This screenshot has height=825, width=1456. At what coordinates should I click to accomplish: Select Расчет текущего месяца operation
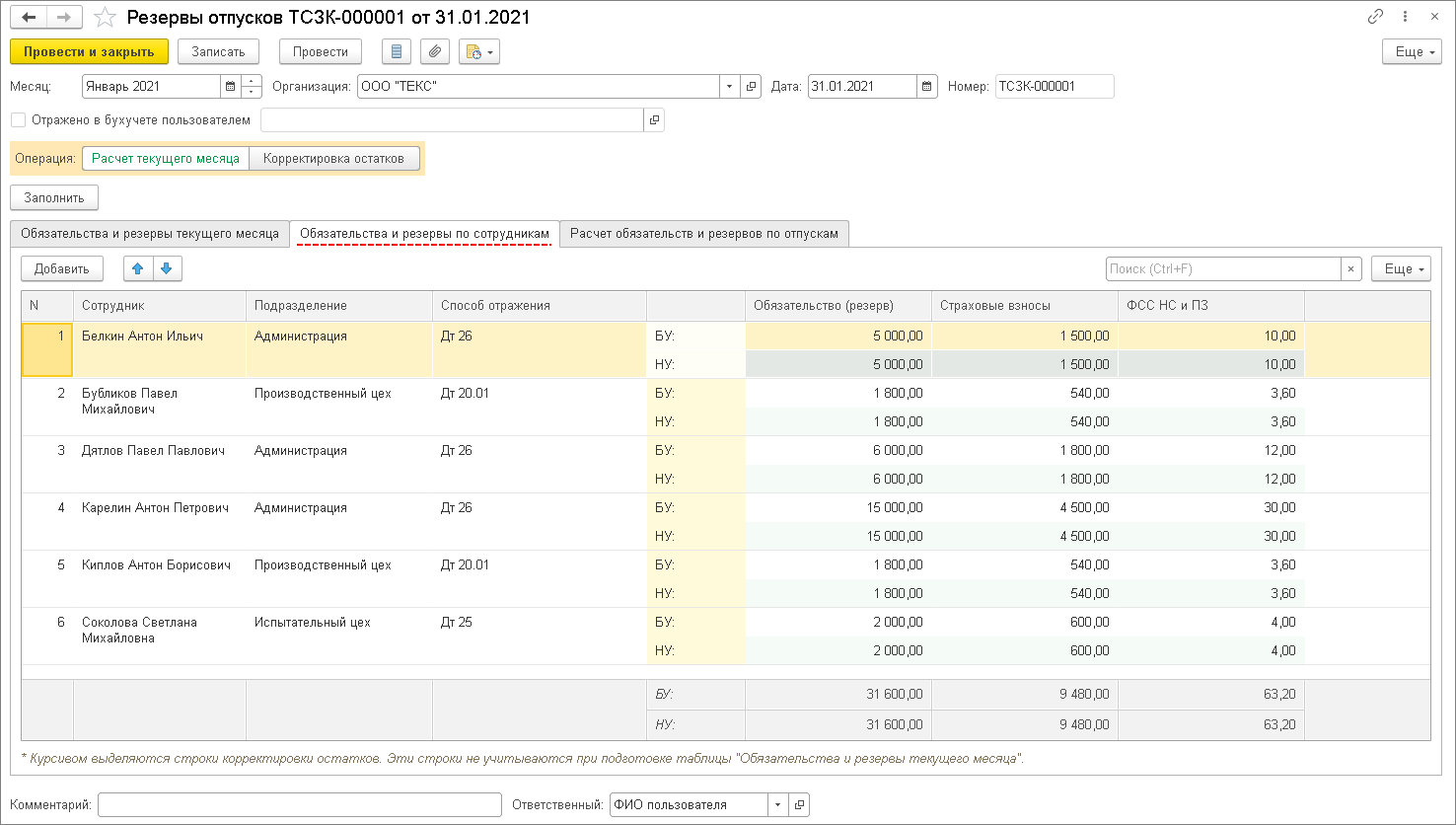pos(166,158)
